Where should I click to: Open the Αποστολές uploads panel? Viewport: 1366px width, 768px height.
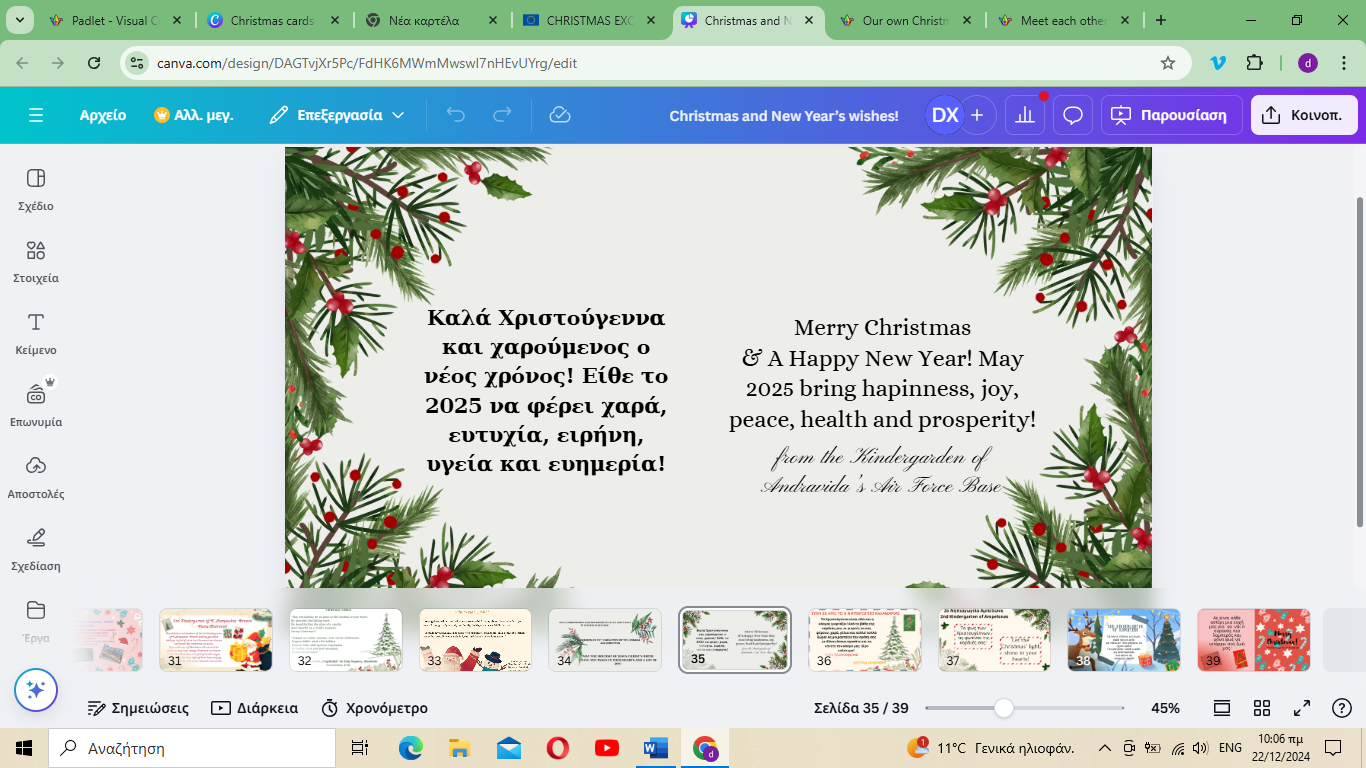coord(36,476)
